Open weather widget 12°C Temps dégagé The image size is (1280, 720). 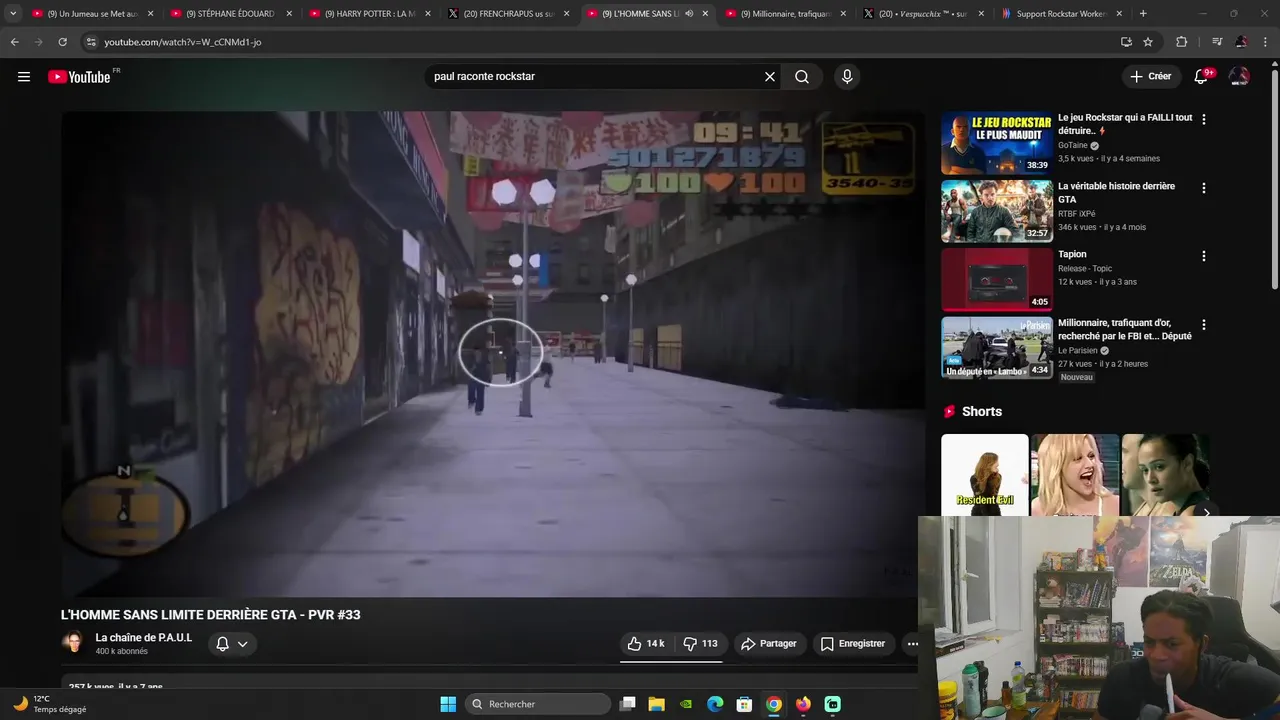(x=50, y=704)
